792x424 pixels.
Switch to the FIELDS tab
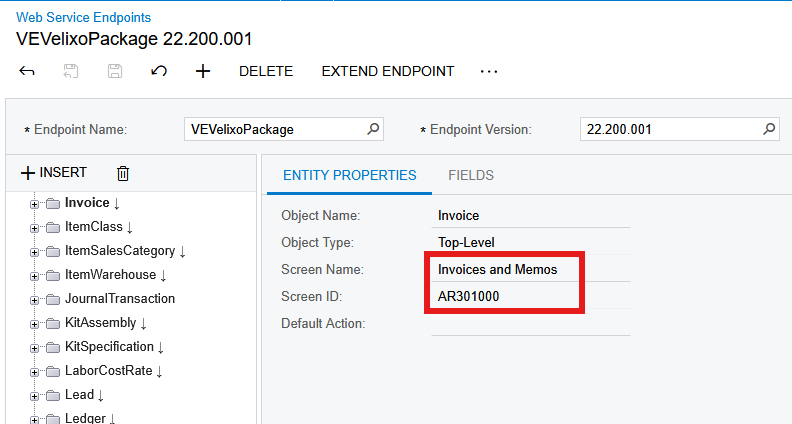(x=471, y=175)
